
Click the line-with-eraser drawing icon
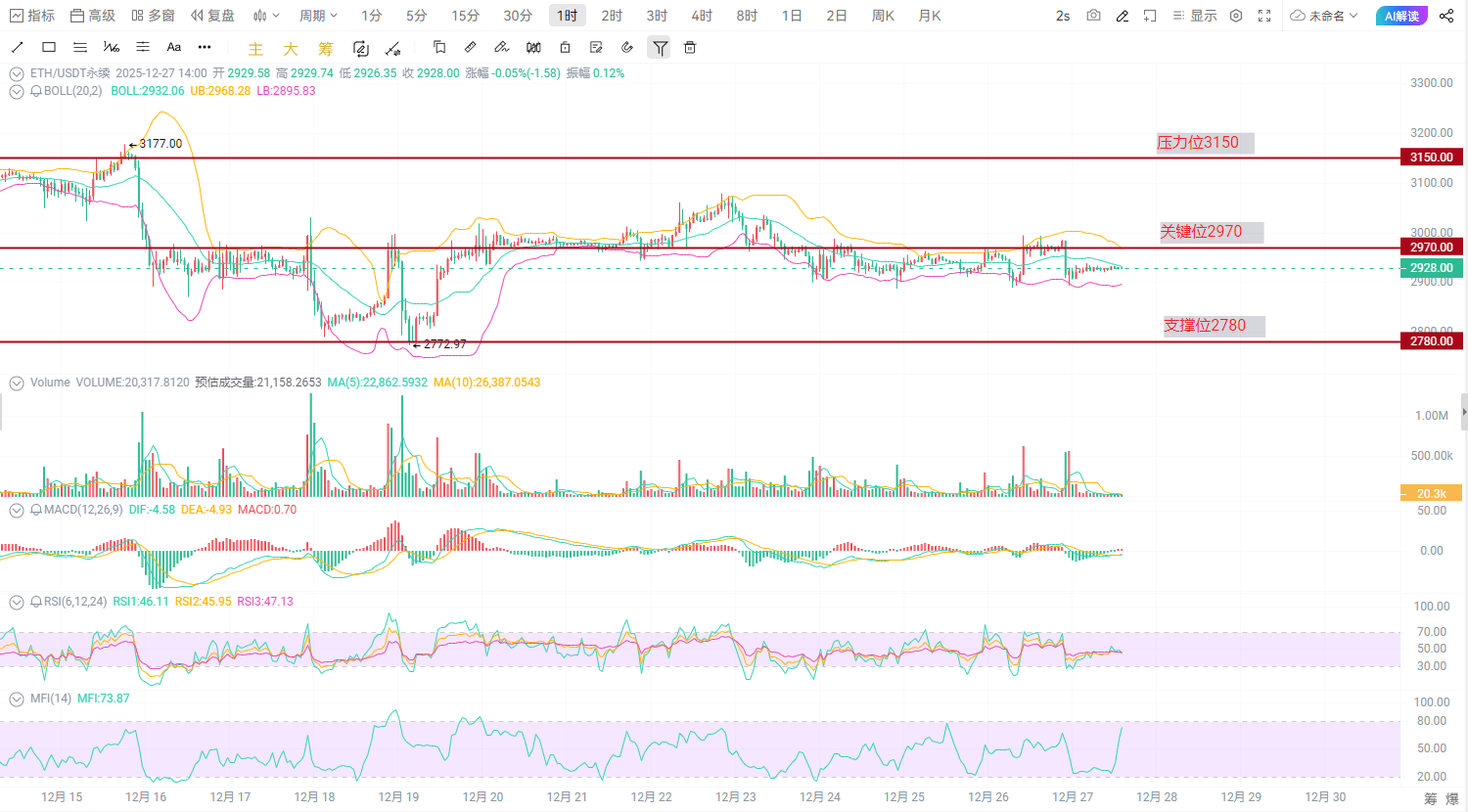click(392, 48)
